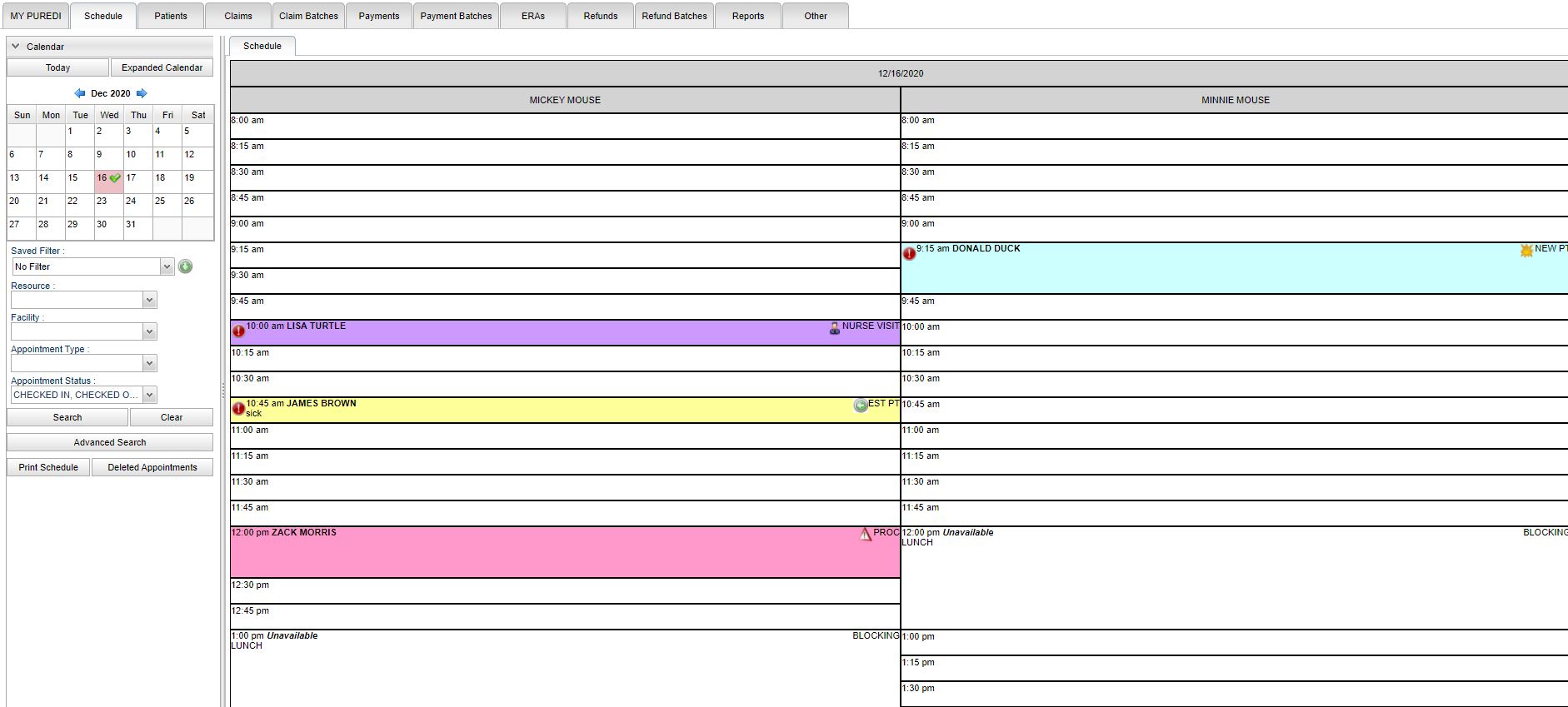Open Zack Morris's 12:00 pm appointment

(x=565, y=552)
